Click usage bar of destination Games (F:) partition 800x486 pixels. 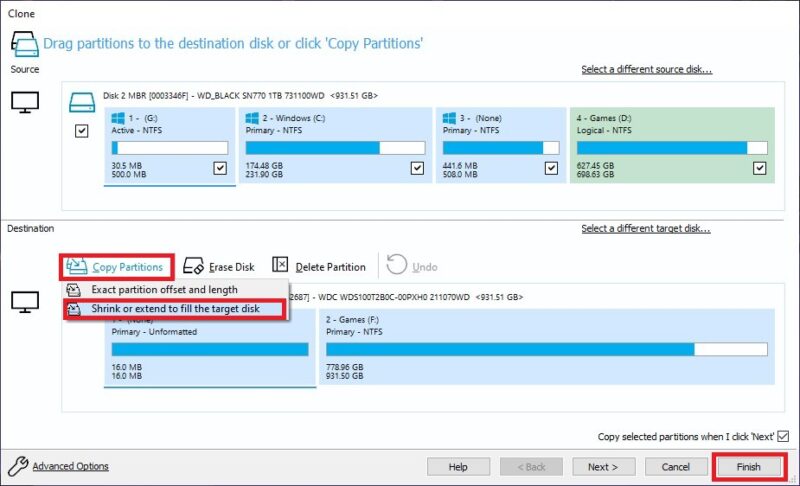(547, 349)
